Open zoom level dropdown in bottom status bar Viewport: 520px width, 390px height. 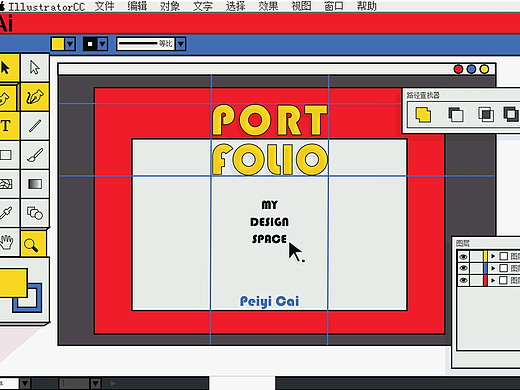click(25, 383)
